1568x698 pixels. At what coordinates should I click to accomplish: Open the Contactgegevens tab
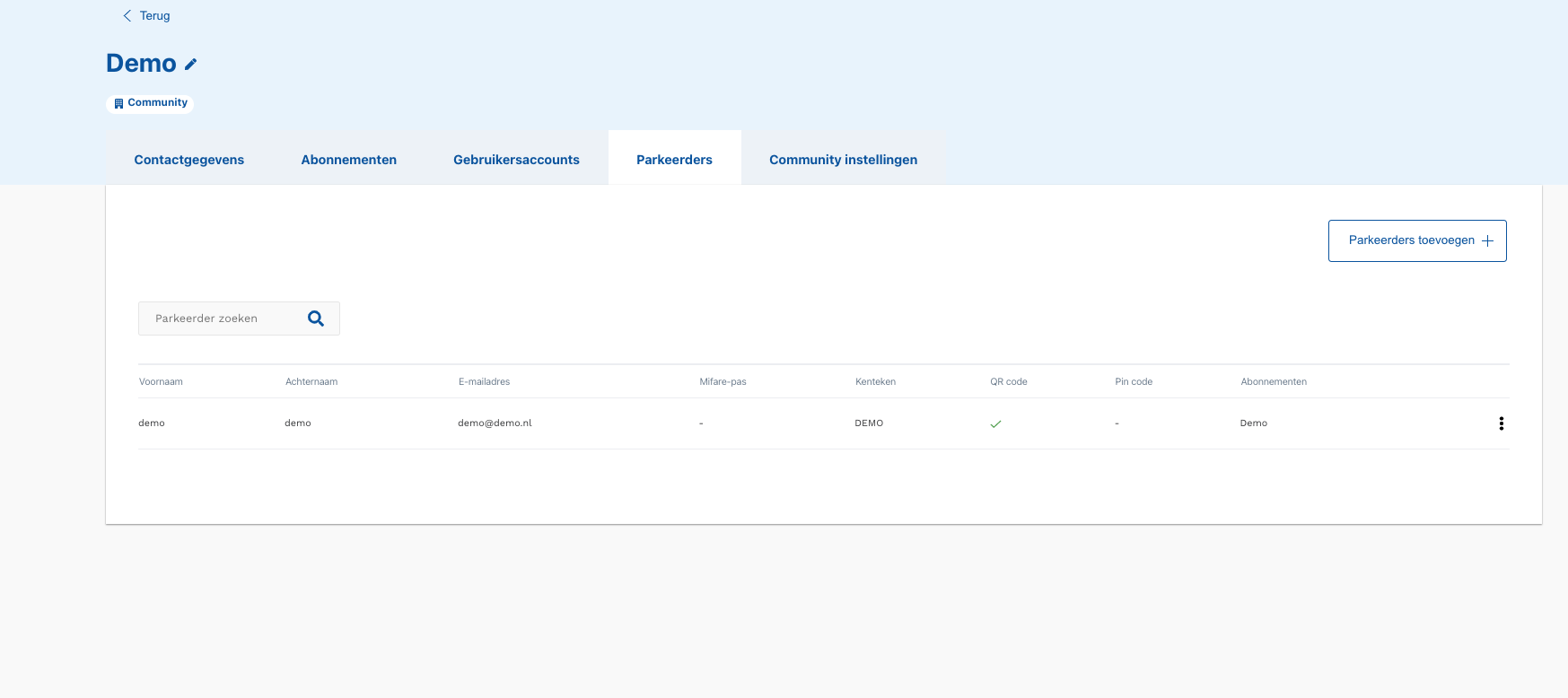tap(189, 160)
